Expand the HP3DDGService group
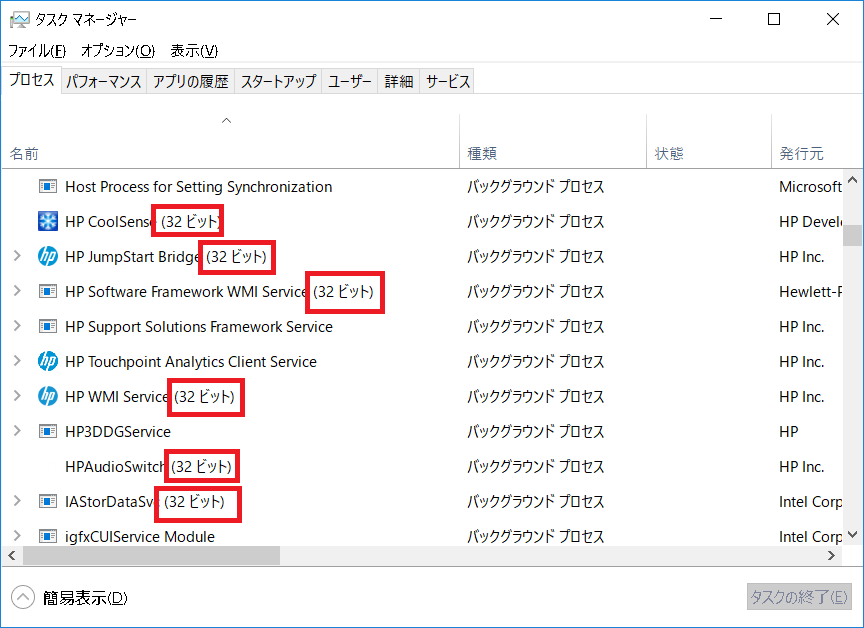The width and height of the screenshot is (864, 628). [x=17, y=431]
